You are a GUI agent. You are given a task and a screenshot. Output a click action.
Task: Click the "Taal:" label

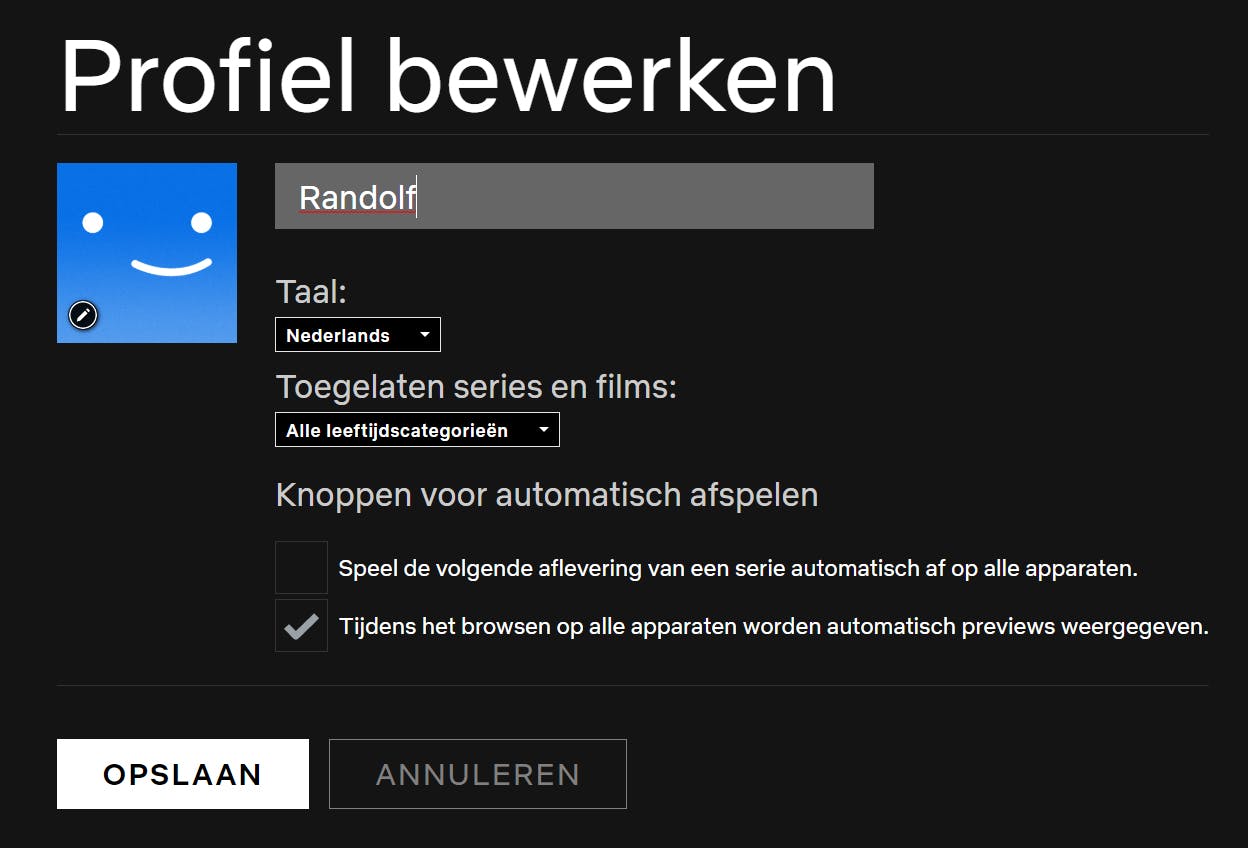click(311, 292)
